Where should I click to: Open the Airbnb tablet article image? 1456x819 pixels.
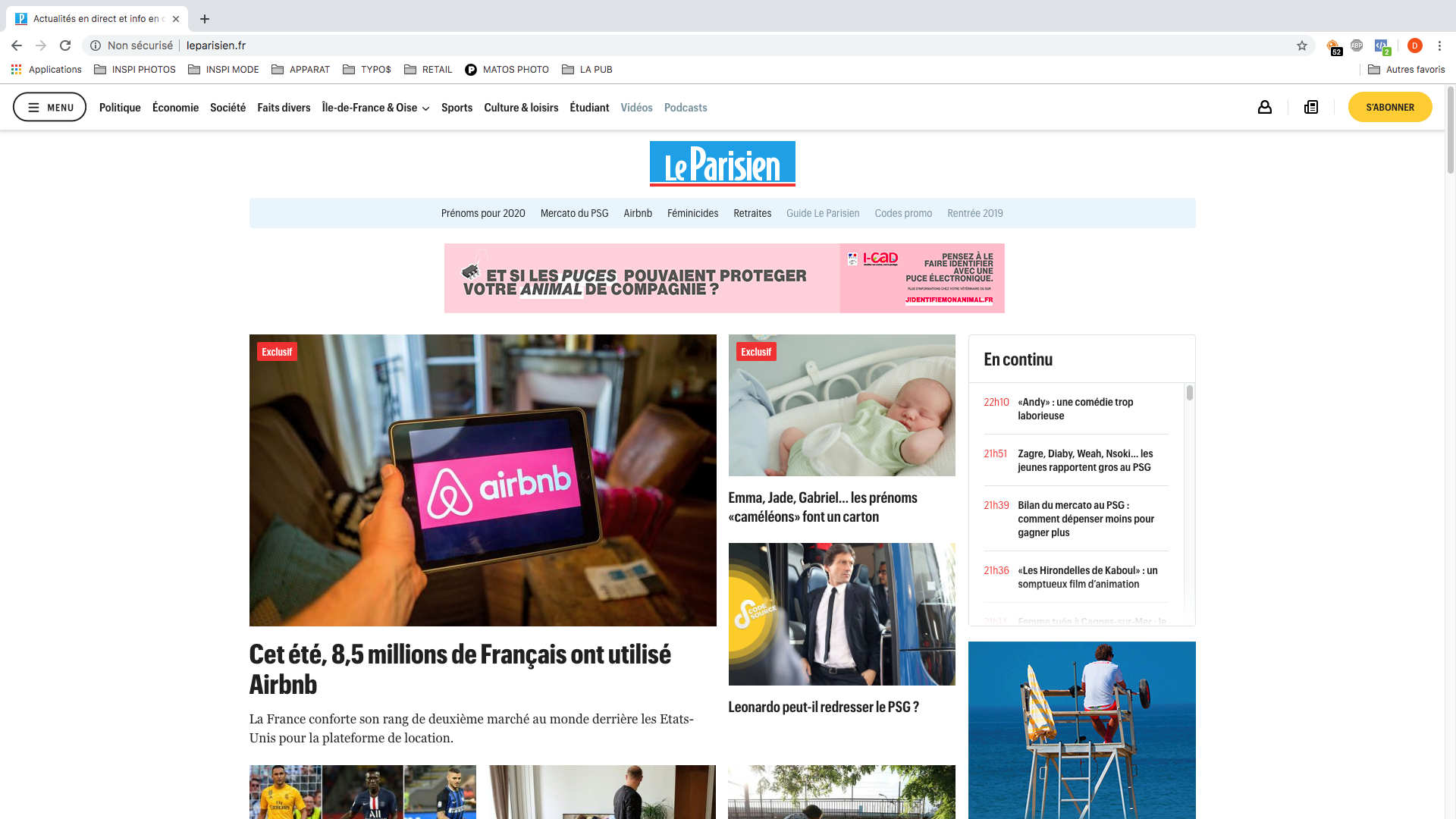pyautogui.click(x=482, y=480)
